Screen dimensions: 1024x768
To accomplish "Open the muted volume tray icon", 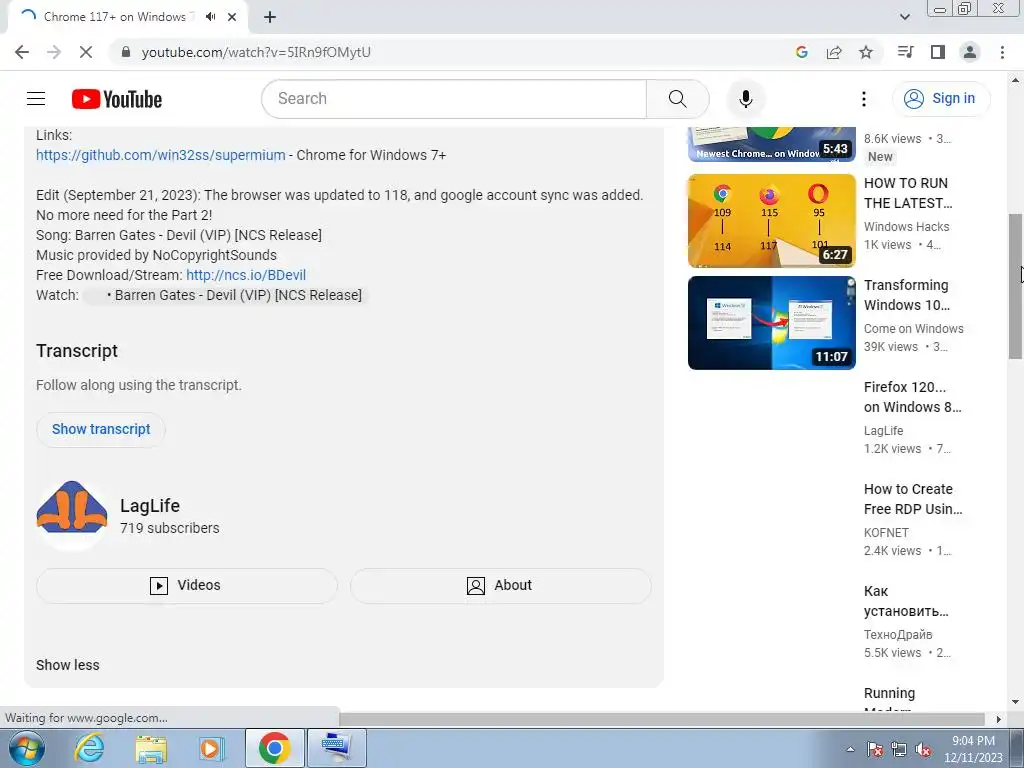I will point(923,749).
